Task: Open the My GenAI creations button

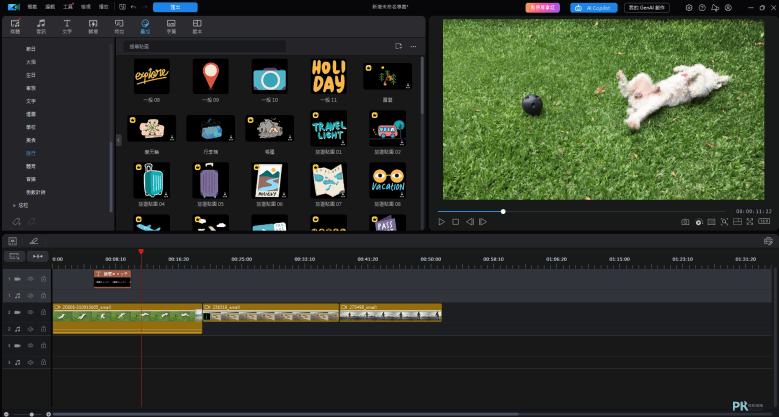Action: pos(647,7)
